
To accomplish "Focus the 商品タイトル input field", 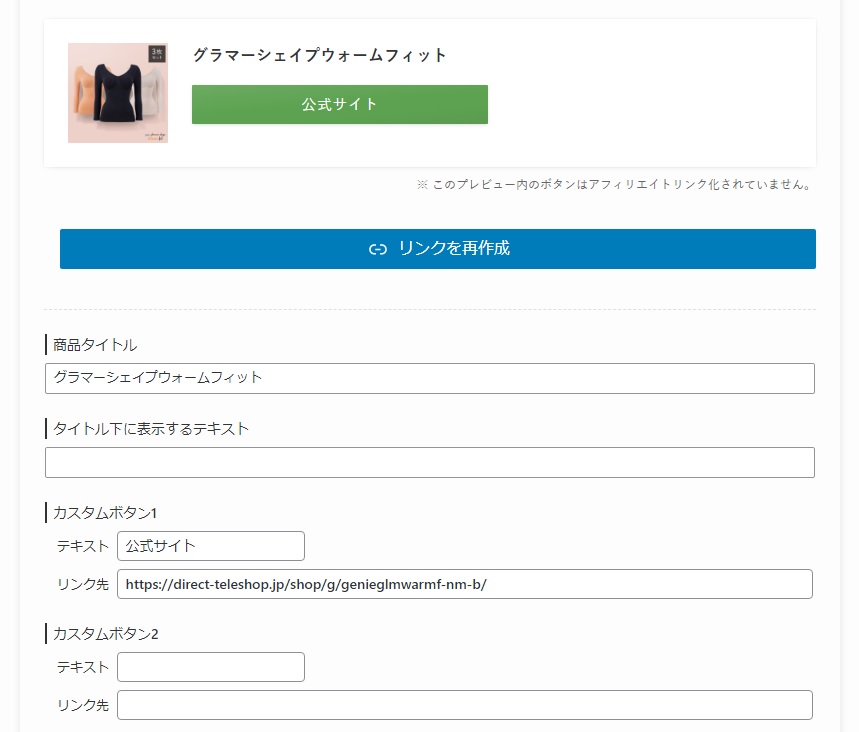I will [x=430, y=378].
